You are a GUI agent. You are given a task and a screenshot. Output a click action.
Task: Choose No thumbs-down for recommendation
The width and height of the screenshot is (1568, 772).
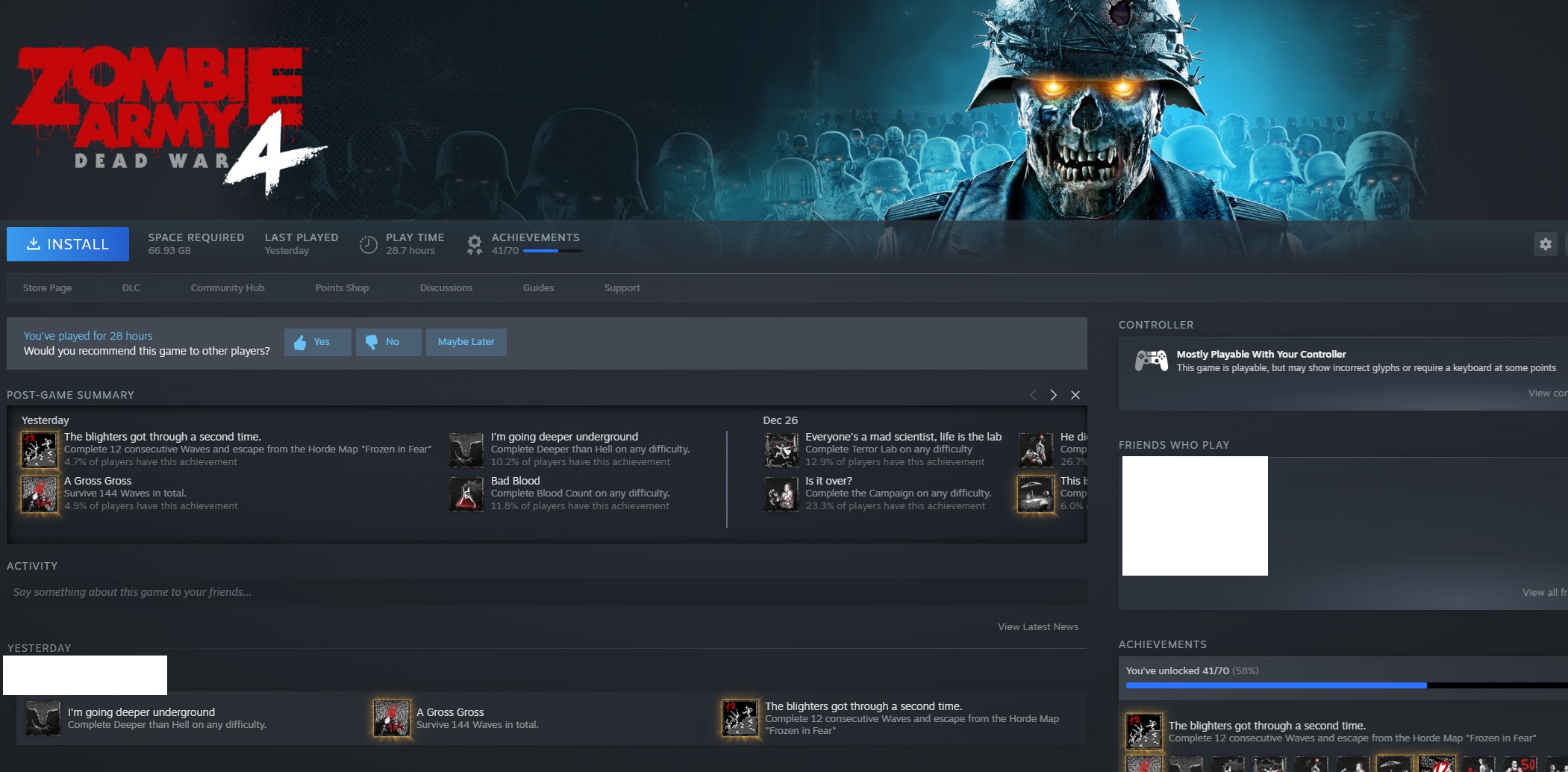388,342
